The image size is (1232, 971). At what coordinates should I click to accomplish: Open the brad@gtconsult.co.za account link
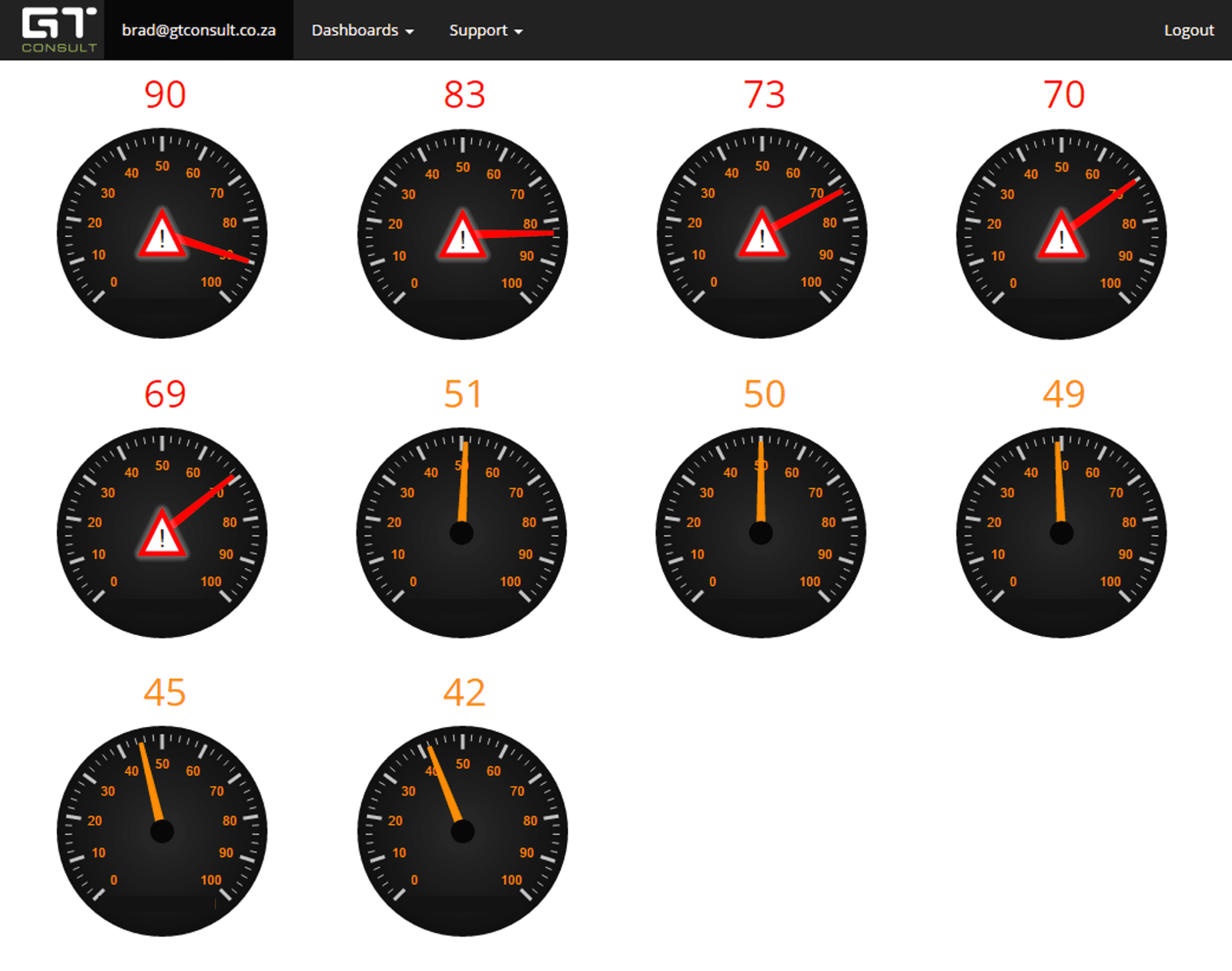199,30
